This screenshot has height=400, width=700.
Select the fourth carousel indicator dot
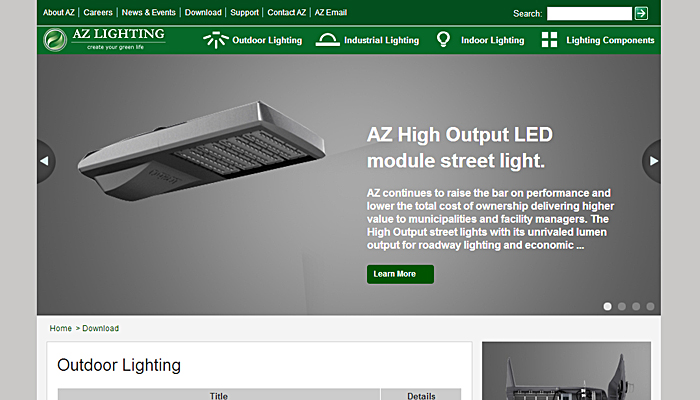pos(650,306)
